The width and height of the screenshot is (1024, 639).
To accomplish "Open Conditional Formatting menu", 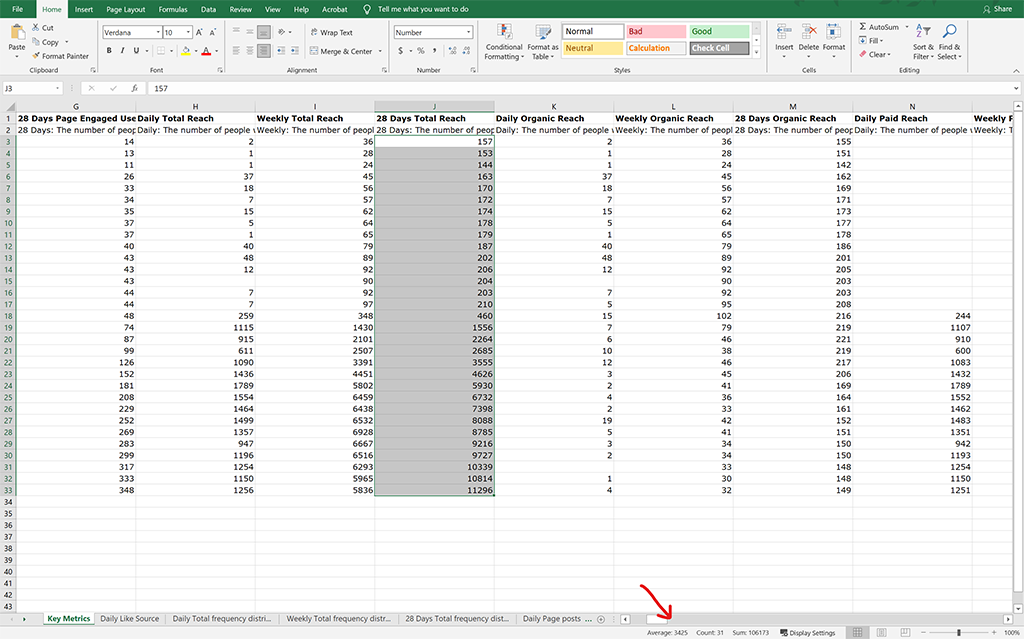I will pos(504,42).
